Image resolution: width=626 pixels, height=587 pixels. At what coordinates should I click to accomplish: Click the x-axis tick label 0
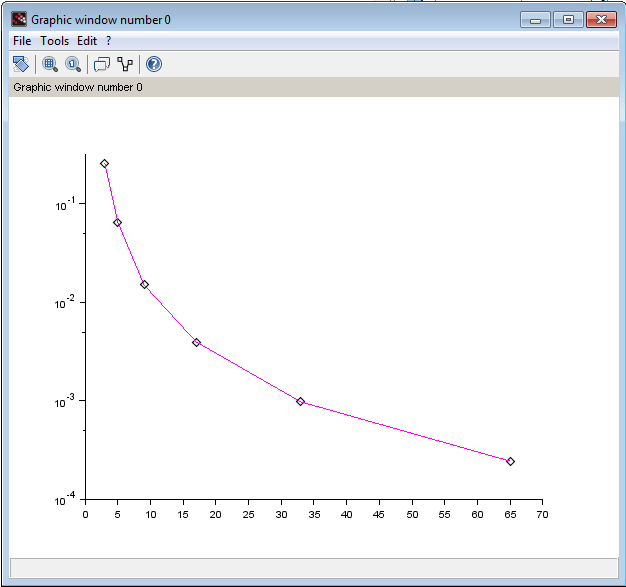[85, 514]
